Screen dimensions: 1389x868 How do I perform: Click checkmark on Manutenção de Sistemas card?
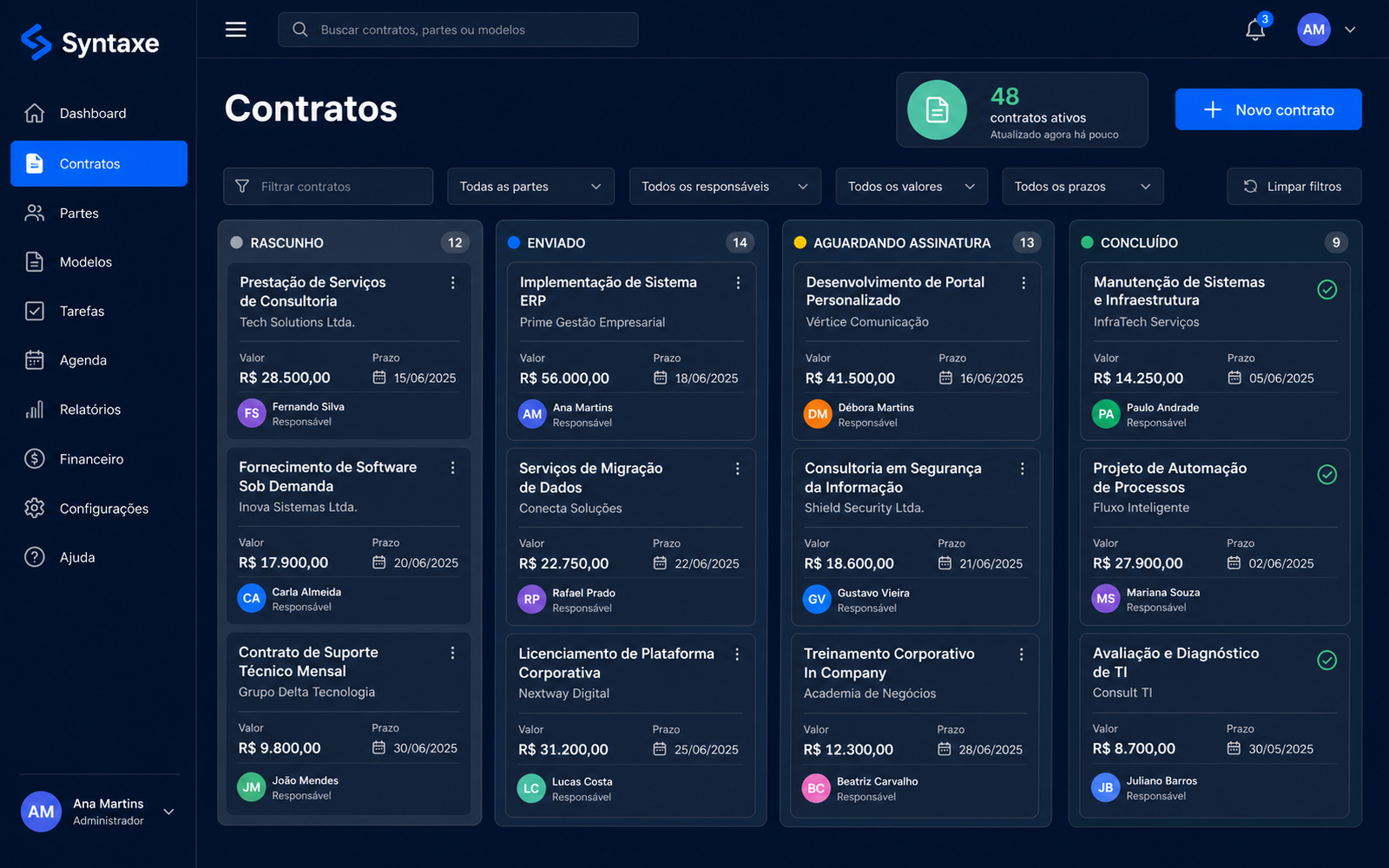click(x=1327, y=290)
